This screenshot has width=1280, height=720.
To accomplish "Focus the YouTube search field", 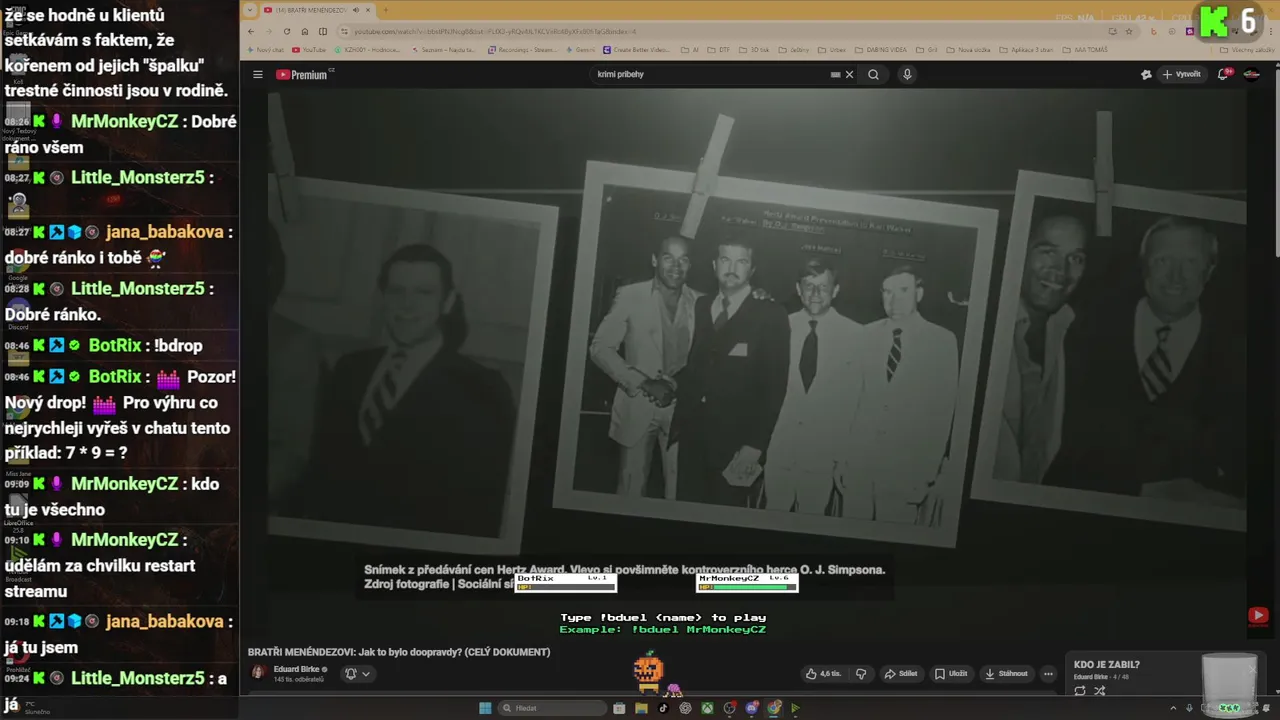I will point(710,74).
